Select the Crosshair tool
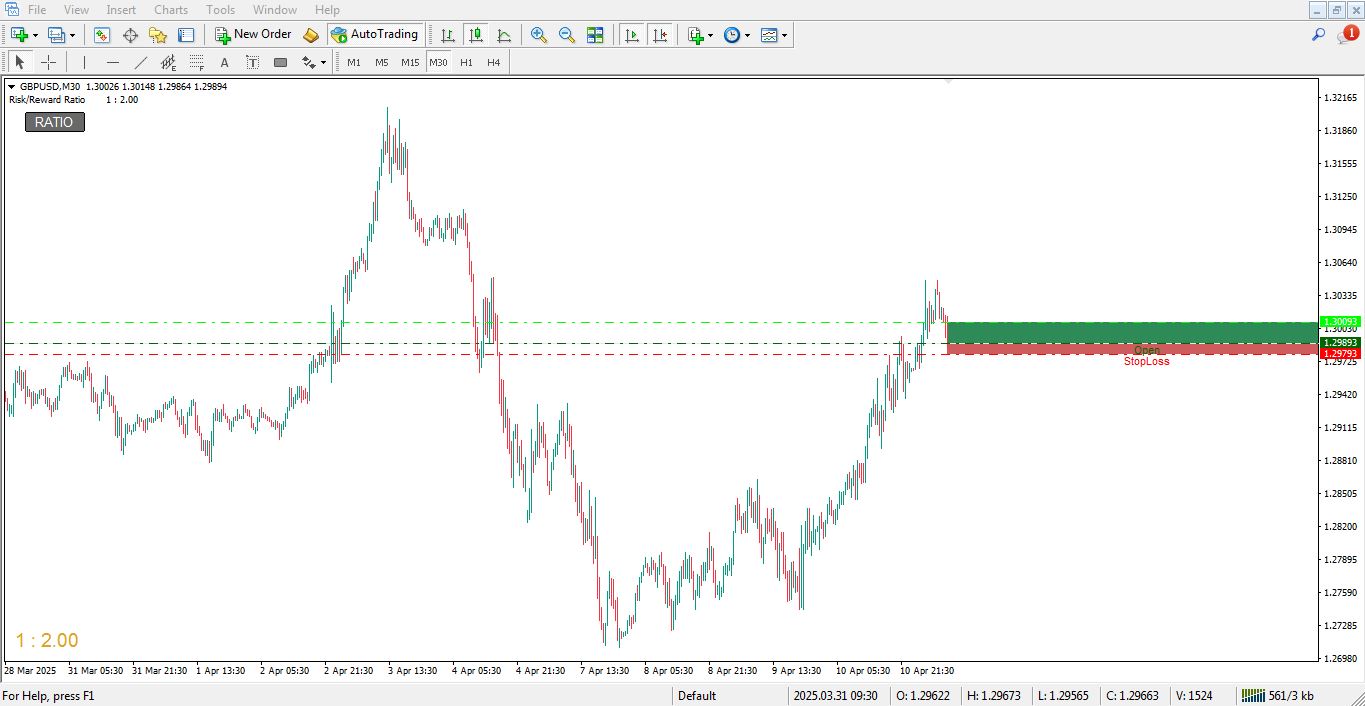This screenshot has width=1365, height=706. 48,62
